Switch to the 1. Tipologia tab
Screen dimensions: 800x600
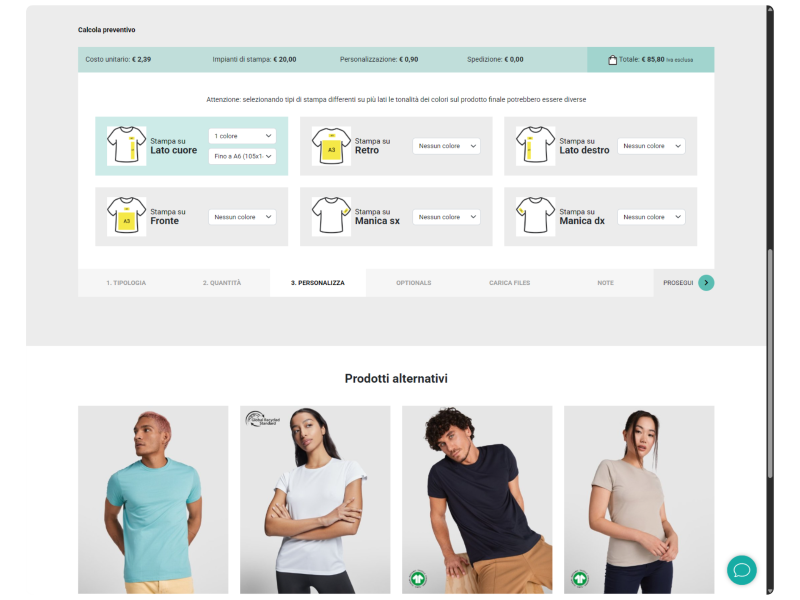(x=126, y=283)
